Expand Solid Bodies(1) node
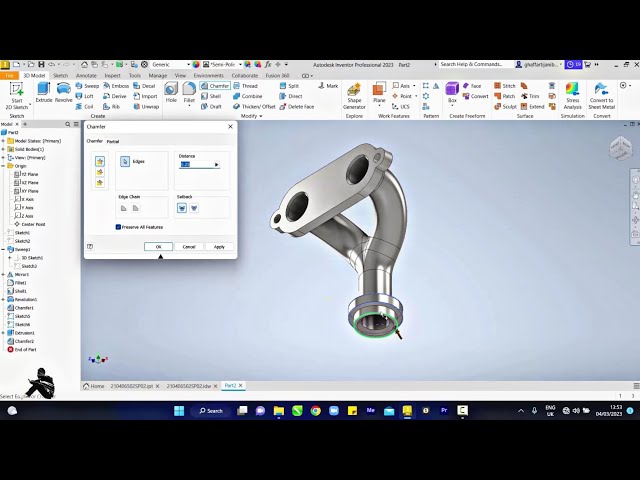 tap(3, 149)
